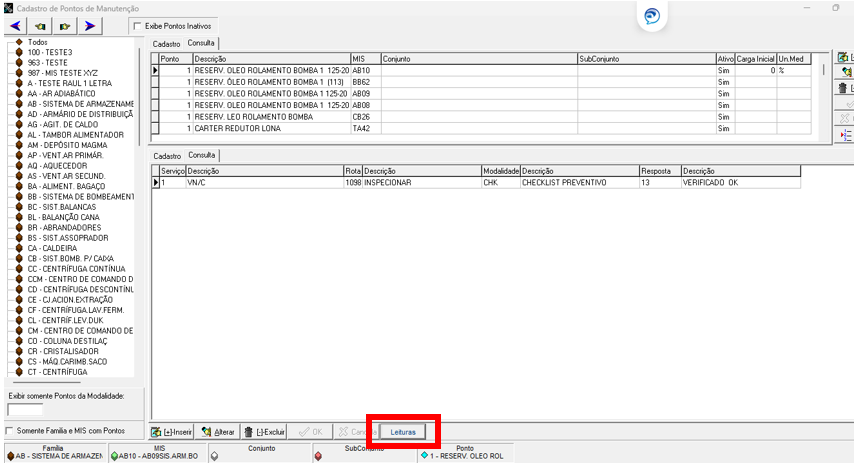Click Inserir button in bottom toolbar
Screen dimensions: 858x465
coord(172,432)
